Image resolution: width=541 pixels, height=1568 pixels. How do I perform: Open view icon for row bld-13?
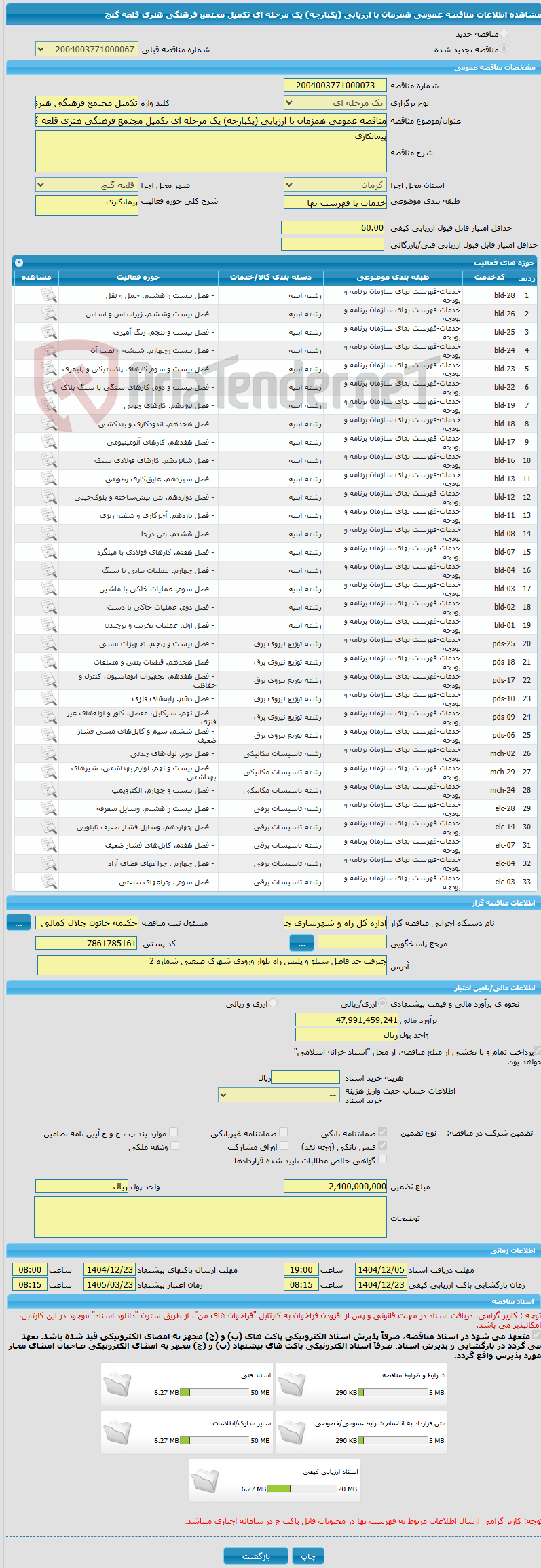pyautogui.click(x=49, y=479)
